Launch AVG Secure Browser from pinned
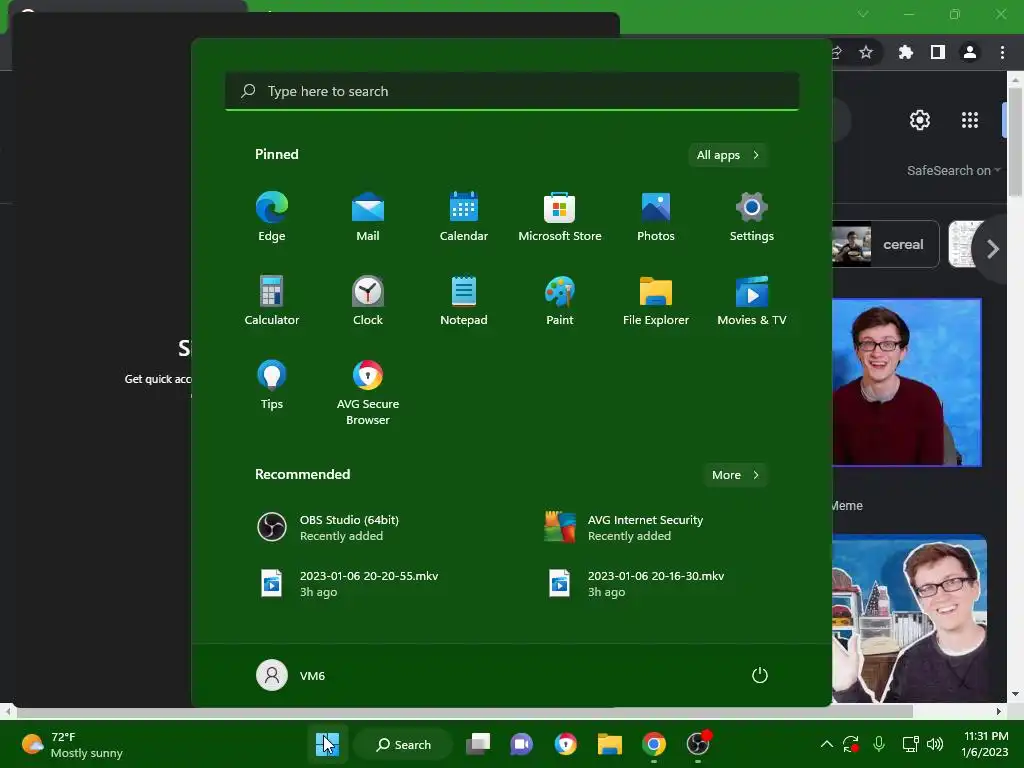The height and width of the screenshot is (768, 1024). tap(368, 393)
